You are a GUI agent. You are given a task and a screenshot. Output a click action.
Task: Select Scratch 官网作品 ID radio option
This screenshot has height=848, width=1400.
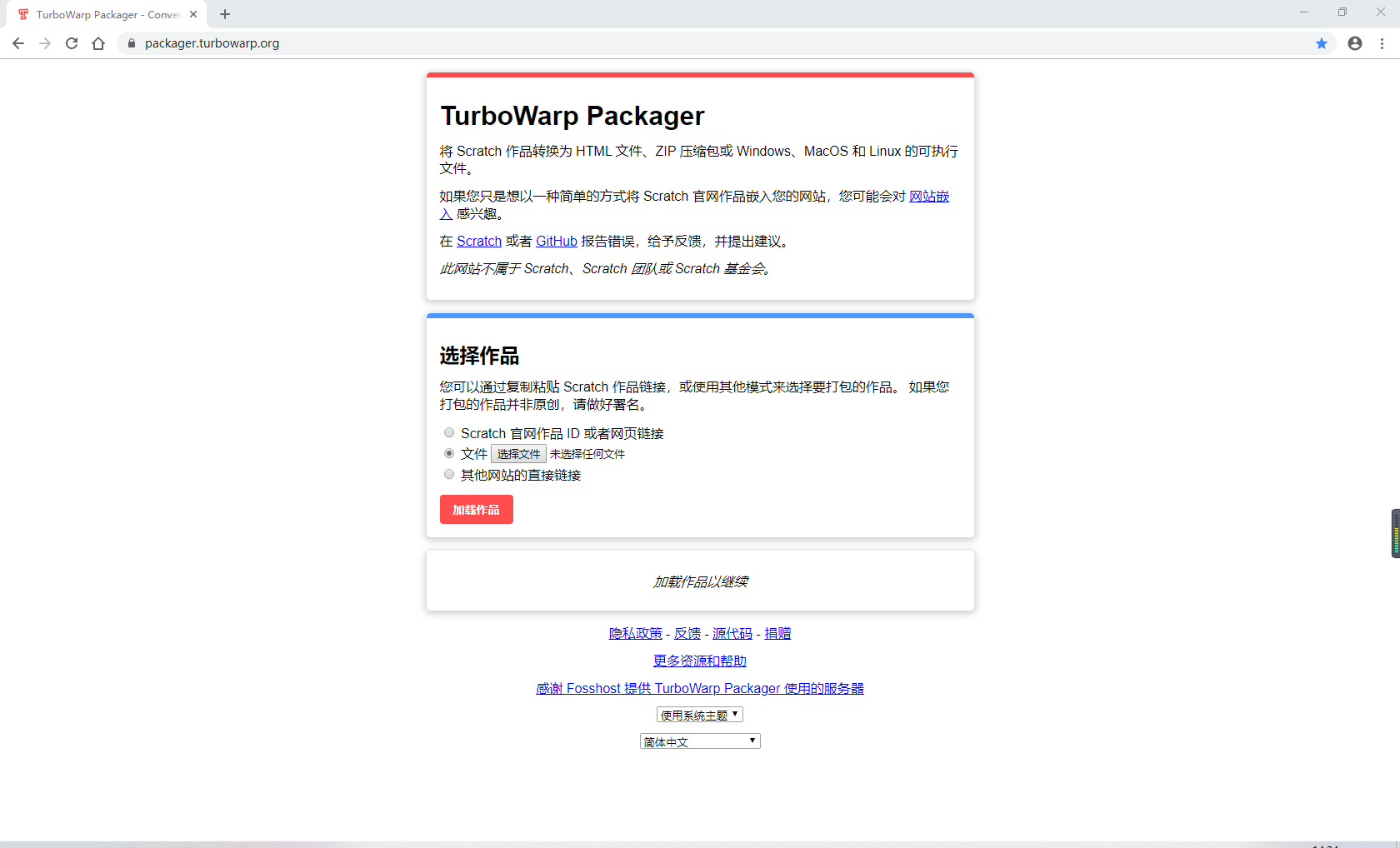pyautogui.click(x=449, y=432)
